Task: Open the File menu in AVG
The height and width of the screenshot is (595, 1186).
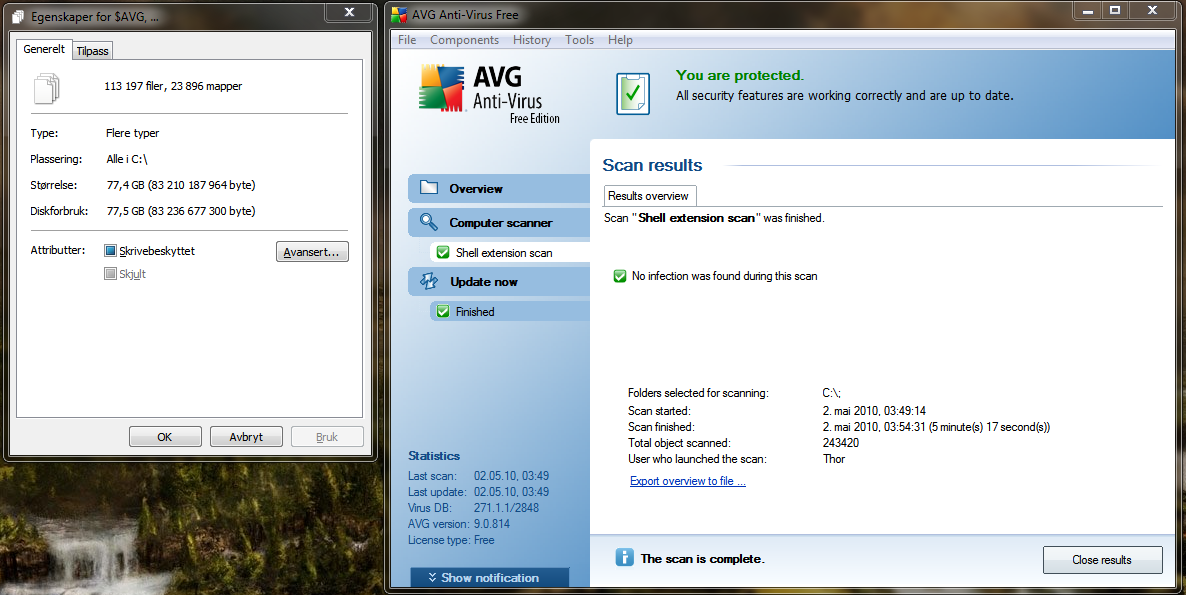Action: click(x=407, y=40)
